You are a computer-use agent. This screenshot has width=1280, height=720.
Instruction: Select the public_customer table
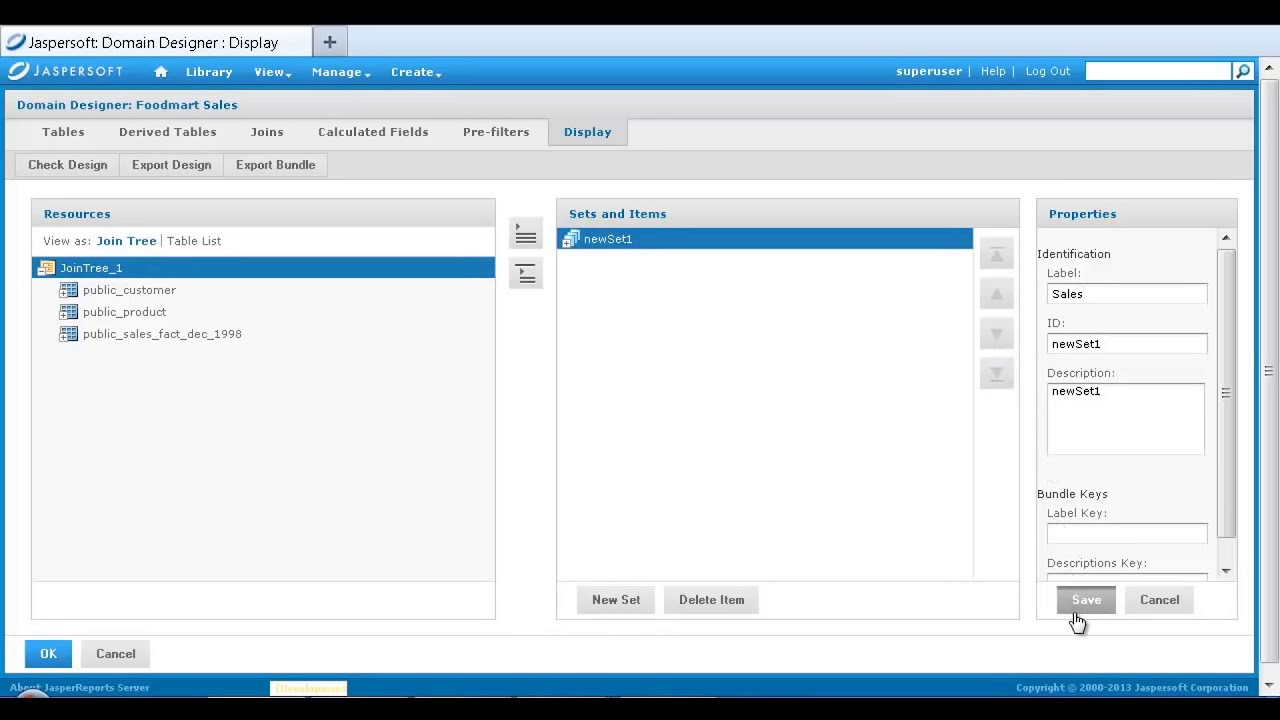pos(129,290)
